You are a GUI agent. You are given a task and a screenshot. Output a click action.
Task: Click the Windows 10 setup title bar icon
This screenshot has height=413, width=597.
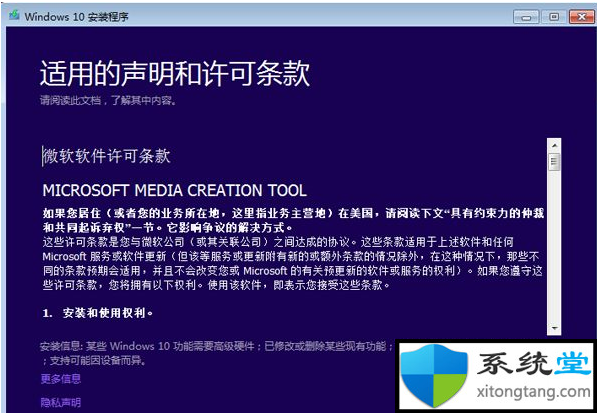coord(14,16)
